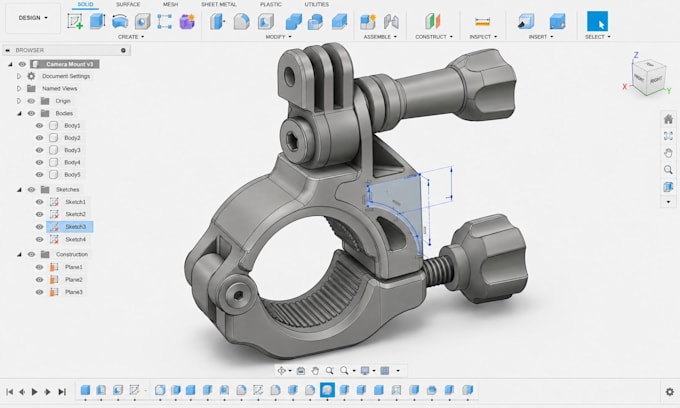This screenshot has width=680, height=408.
Task: Open the MODIFY dropdown menu
Action: [x=278, y=37]
